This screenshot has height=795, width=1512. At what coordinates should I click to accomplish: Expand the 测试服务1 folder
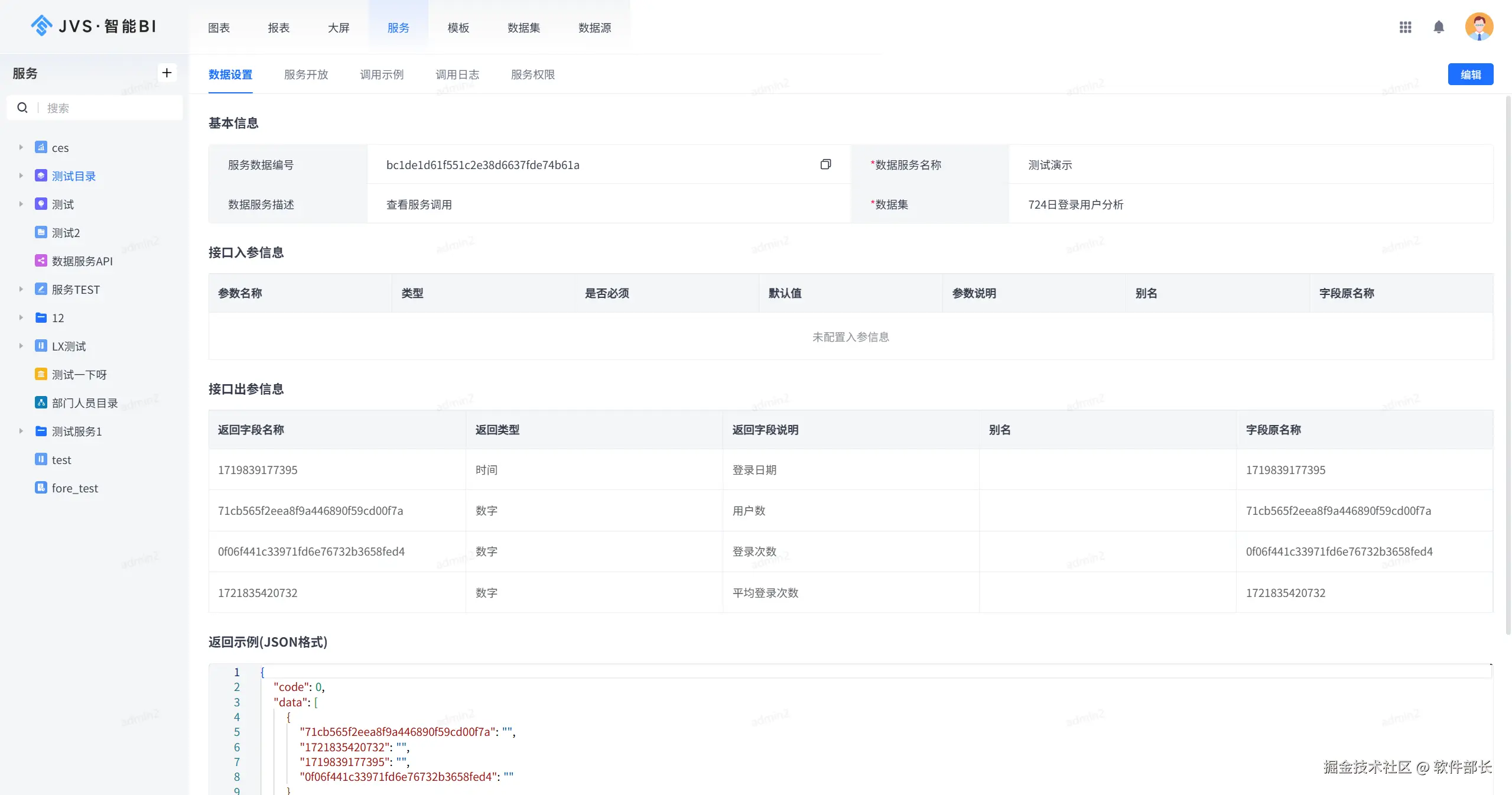click(21, 431)
